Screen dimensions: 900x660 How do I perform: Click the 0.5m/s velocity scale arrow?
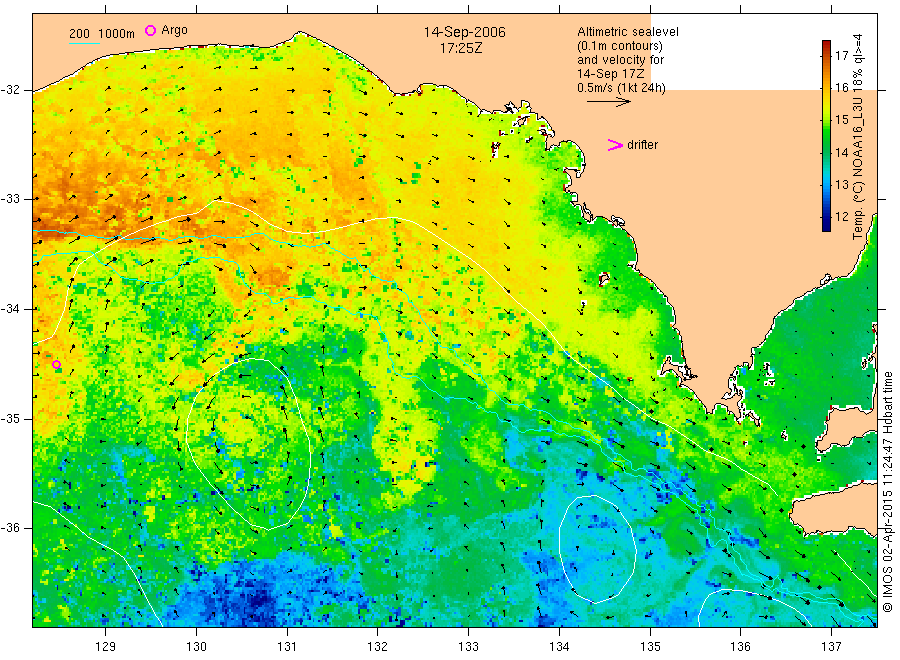point(609,102)
